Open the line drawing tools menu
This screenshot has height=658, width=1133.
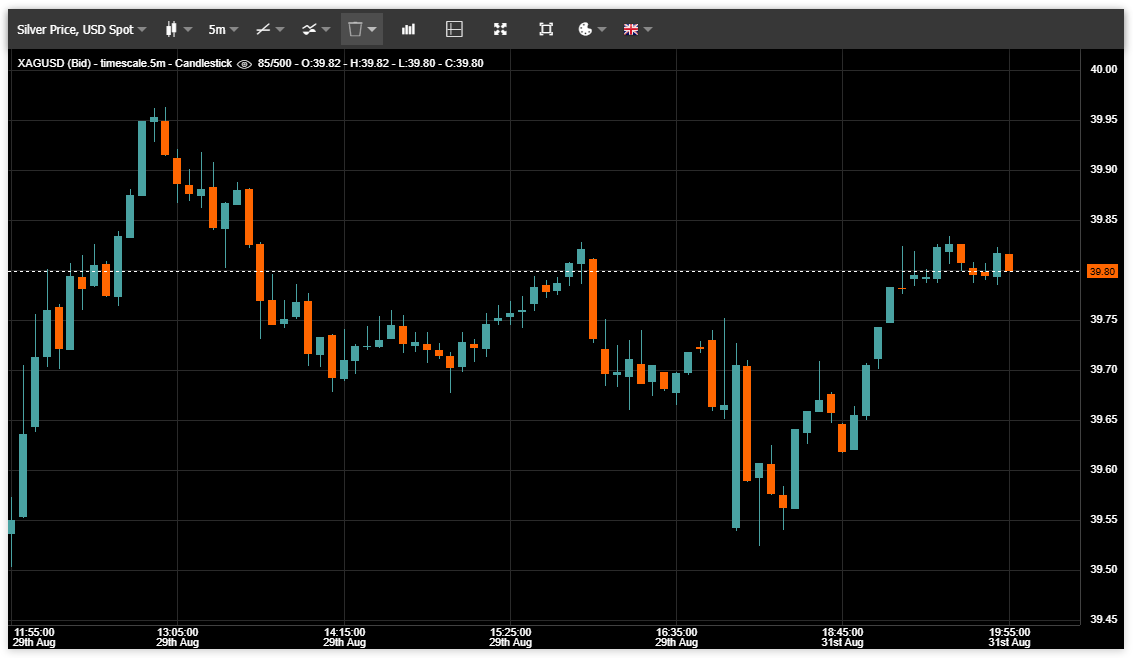click(x=263, y=30)
